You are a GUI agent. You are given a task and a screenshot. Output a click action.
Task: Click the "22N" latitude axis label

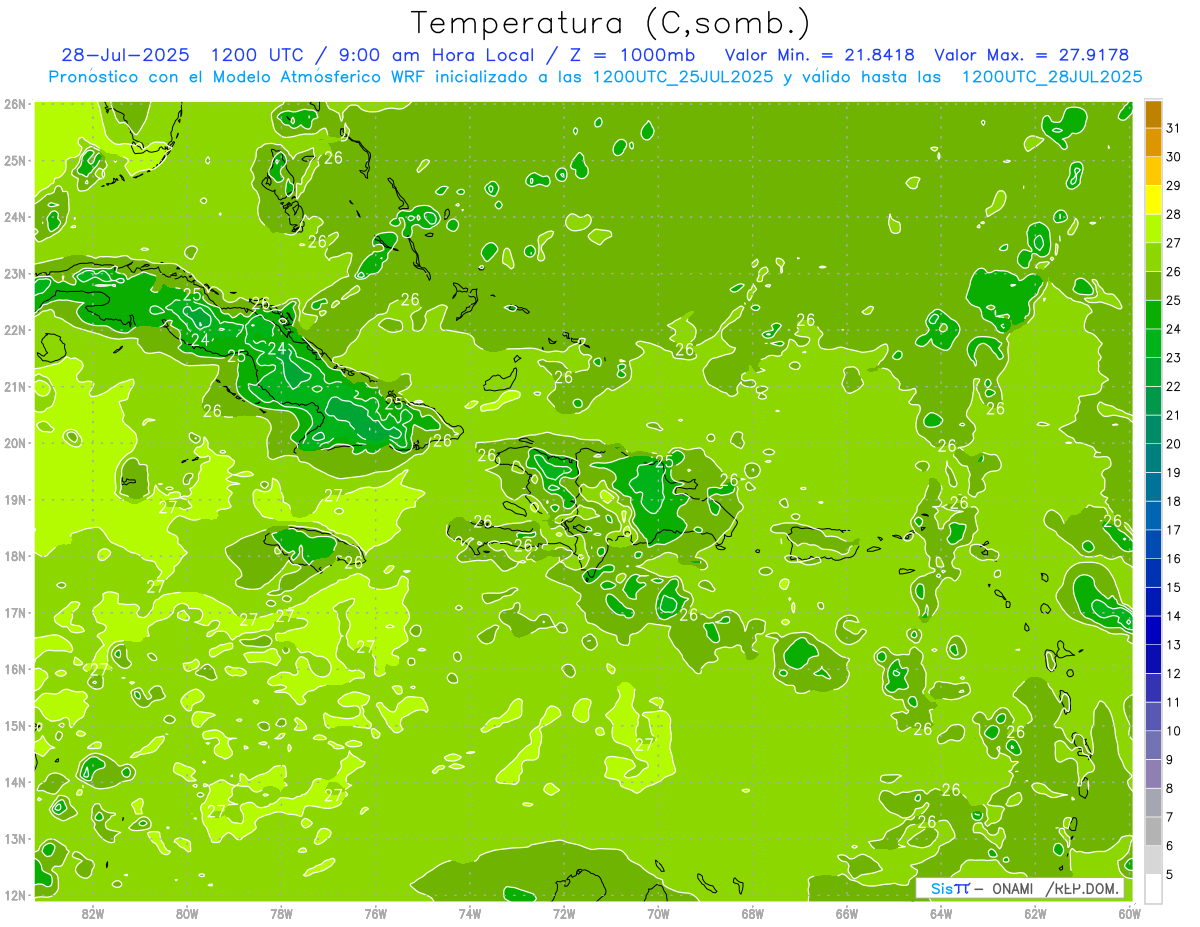(14, 330)
